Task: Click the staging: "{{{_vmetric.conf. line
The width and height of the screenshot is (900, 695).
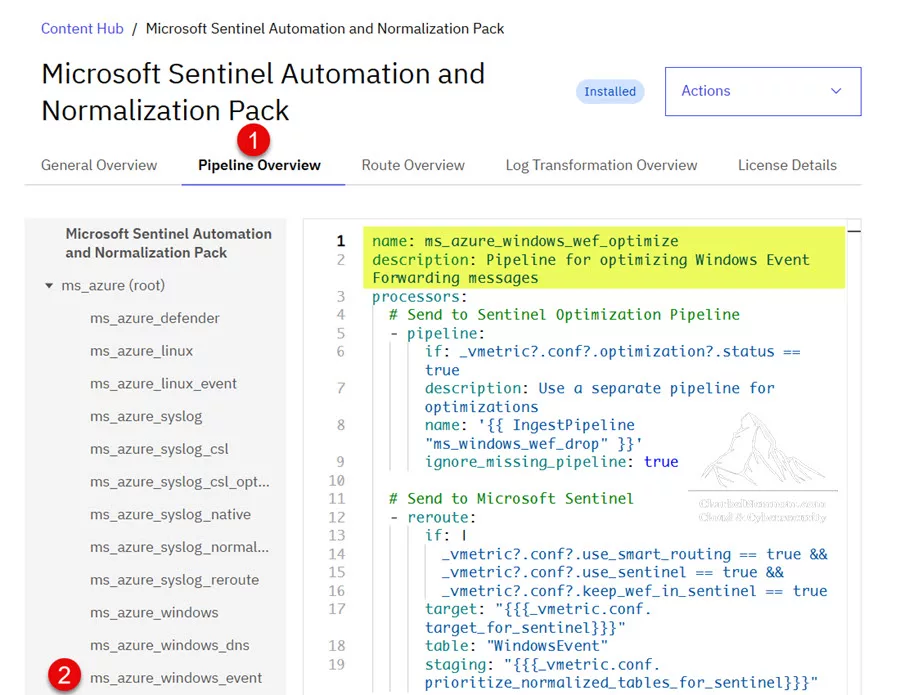Action: tap(621, 673)
